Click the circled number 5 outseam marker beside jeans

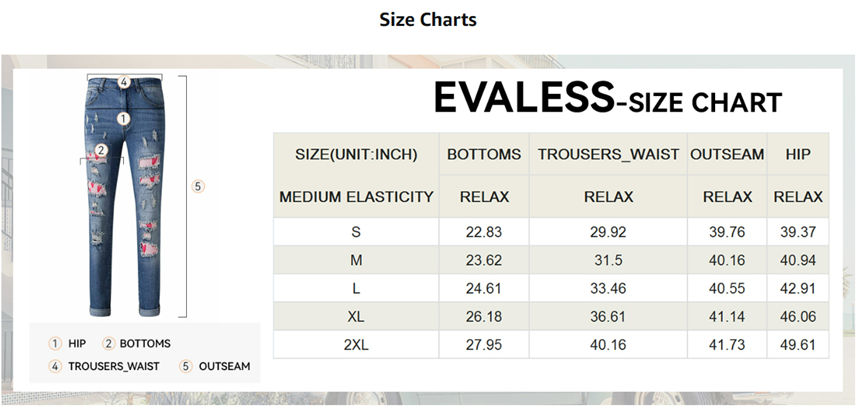(198, 187)
